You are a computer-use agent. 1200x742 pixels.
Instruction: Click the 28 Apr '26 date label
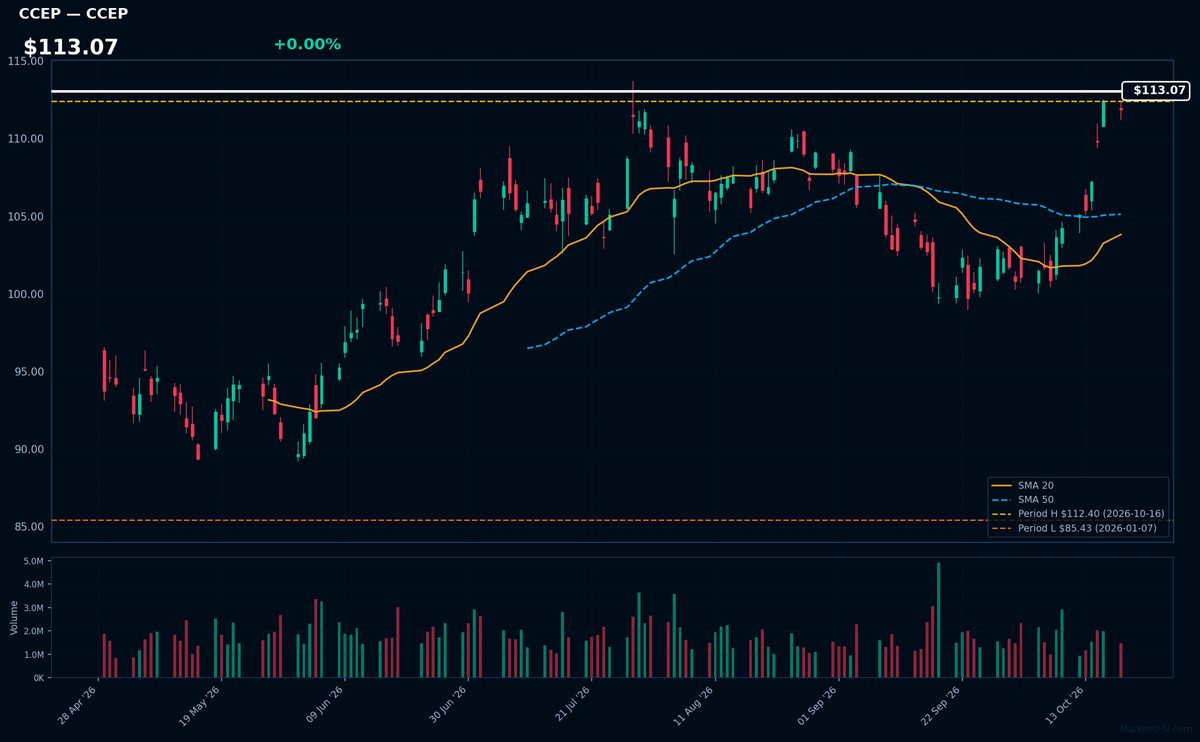pos(78,705)
